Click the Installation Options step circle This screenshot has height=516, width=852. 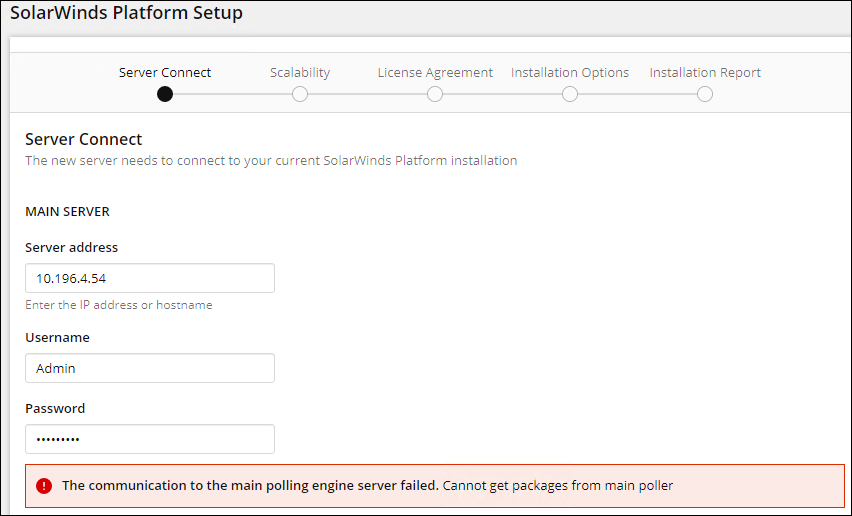[x=570, y=94]
